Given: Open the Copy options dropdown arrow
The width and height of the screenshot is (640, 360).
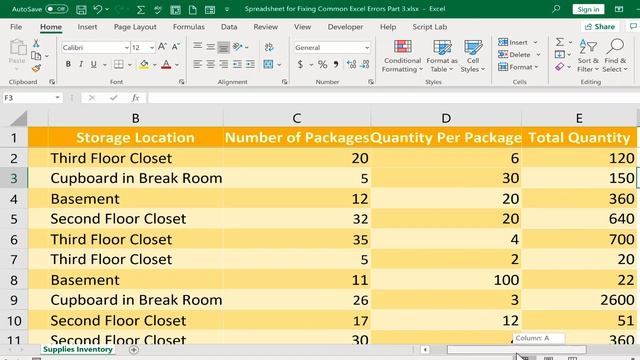Looking at the screenshot, I should point(47,56).
